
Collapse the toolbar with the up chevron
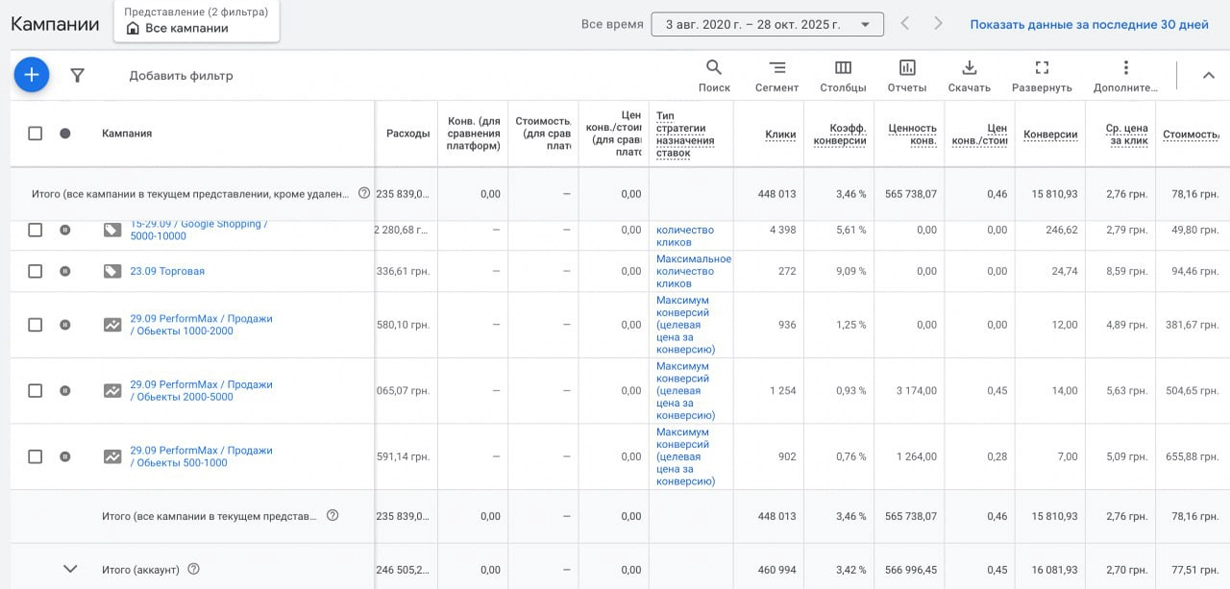tap(1208, 76)
